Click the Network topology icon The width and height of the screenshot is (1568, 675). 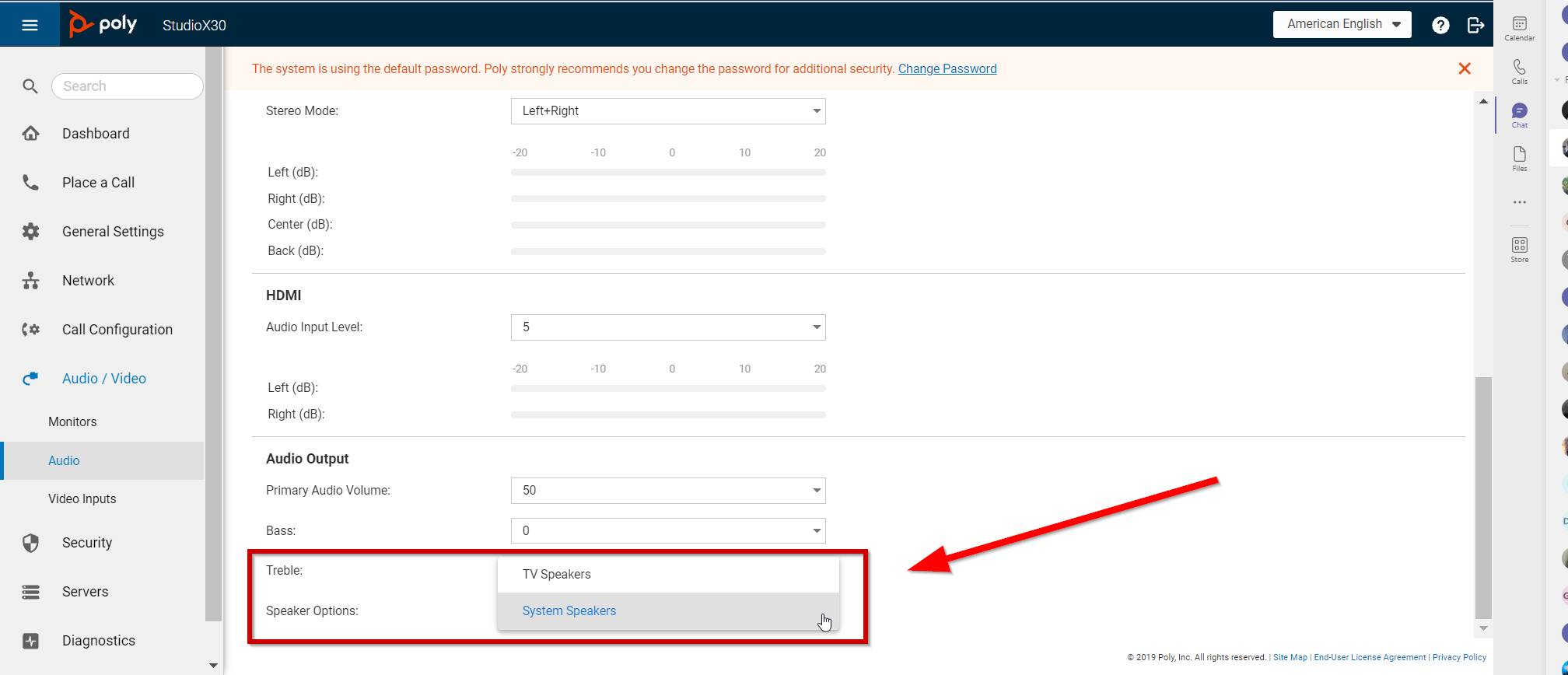tap(30, 280)
